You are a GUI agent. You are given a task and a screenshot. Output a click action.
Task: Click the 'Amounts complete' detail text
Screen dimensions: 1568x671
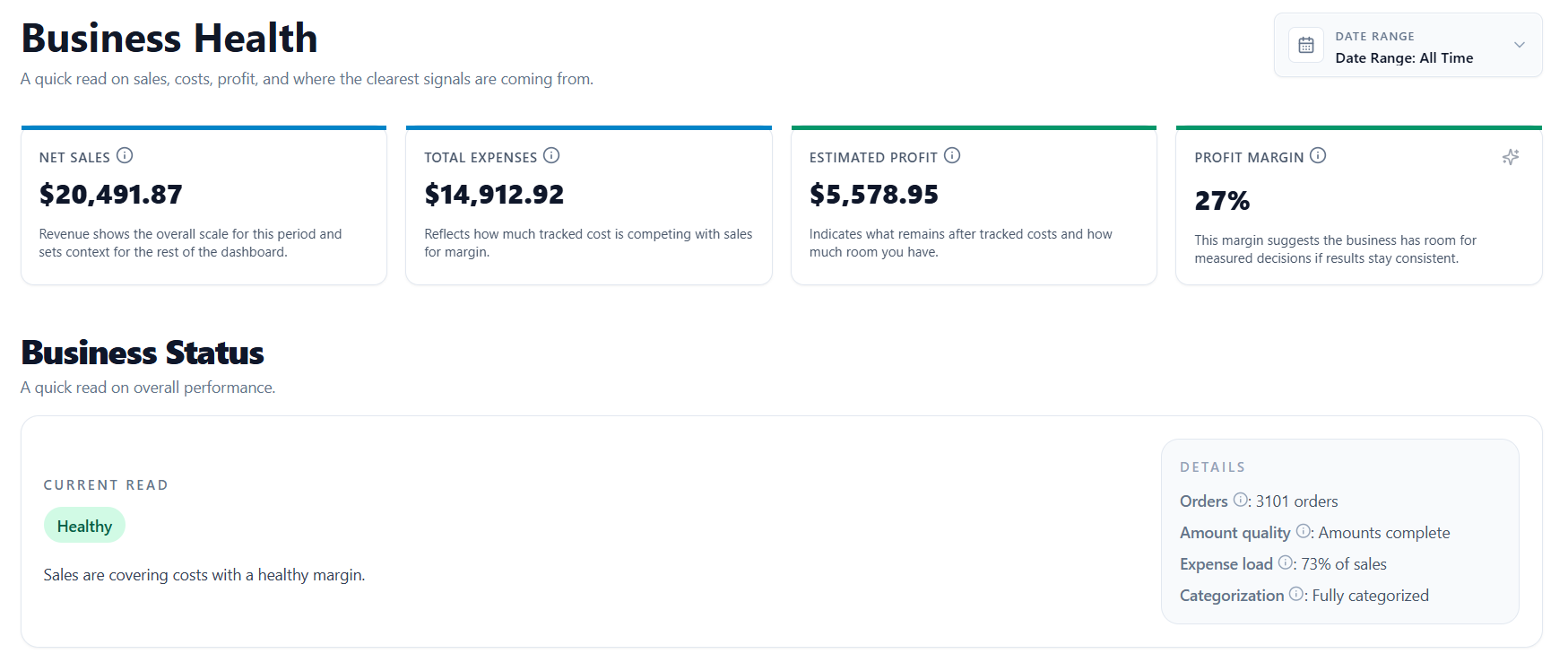pos(1383,533)
